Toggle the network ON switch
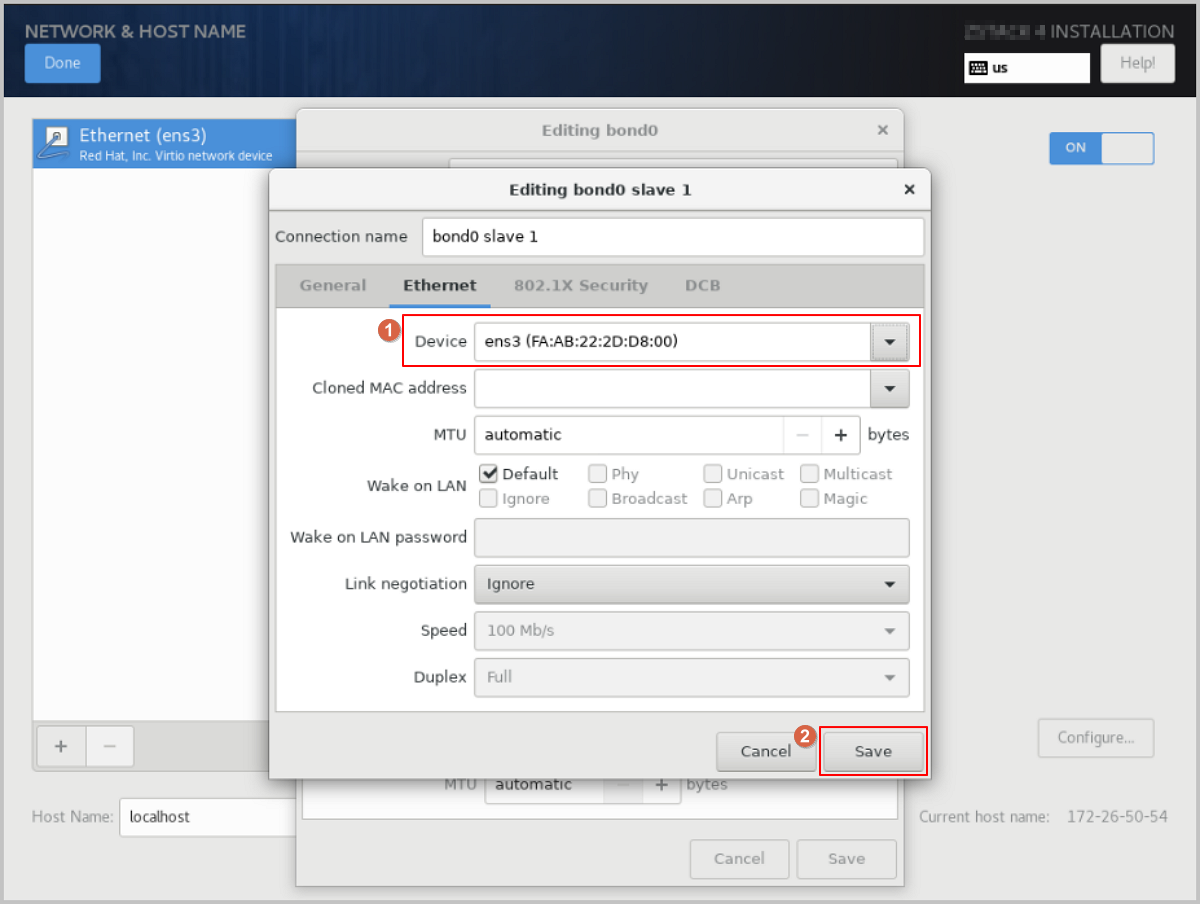The width and height of the screenshot is (1200, 904). tap(1101, 148)
